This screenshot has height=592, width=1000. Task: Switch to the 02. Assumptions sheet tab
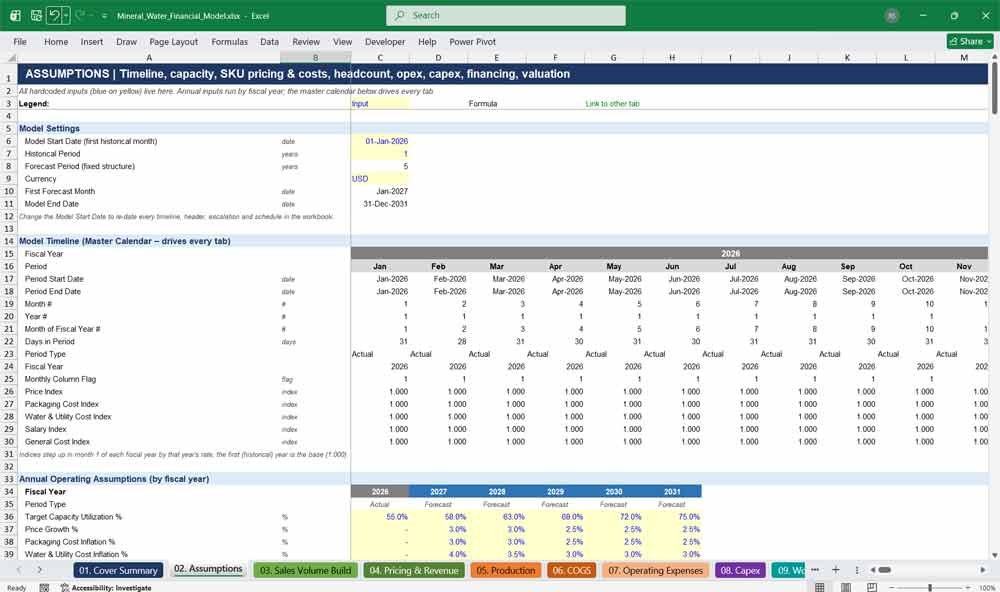[x=208, y=569]
